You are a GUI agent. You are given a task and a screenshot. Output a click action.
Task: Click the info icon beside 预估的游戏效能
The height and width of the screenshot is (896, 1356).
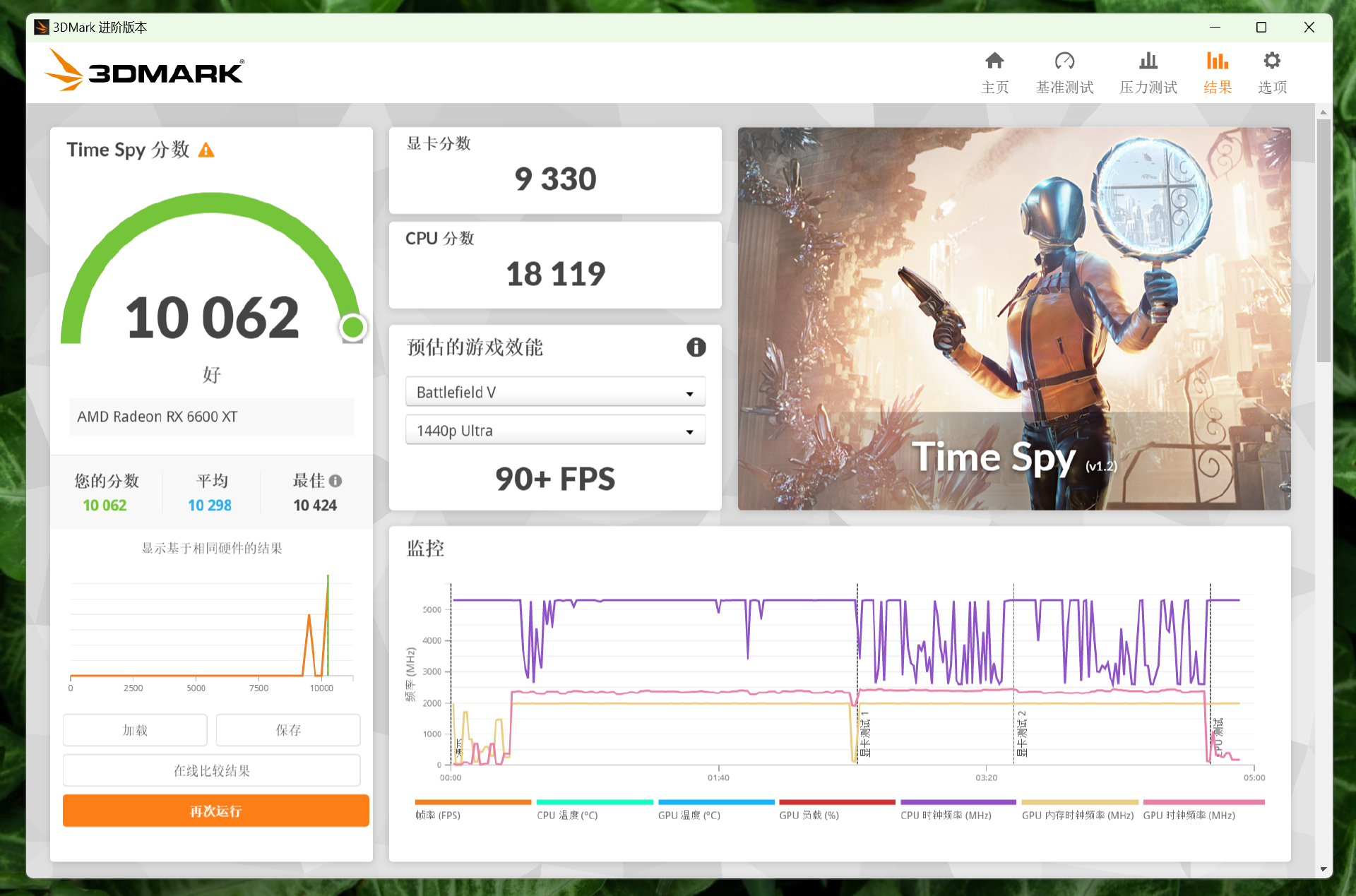[x=696, y=347]
